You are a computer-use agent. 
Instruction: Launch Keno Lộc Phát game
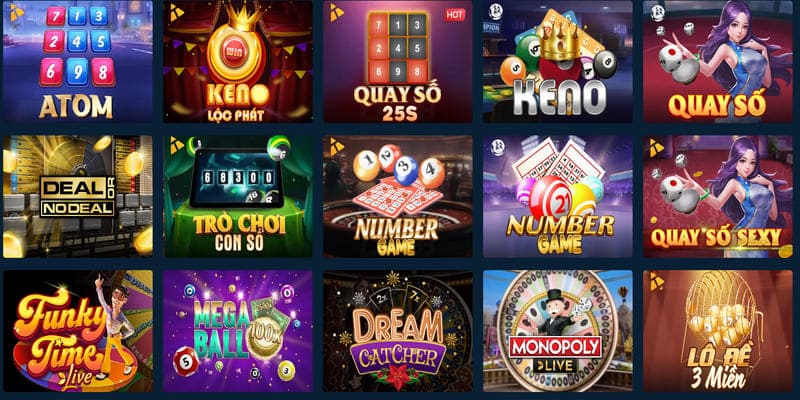pos(238,61)
